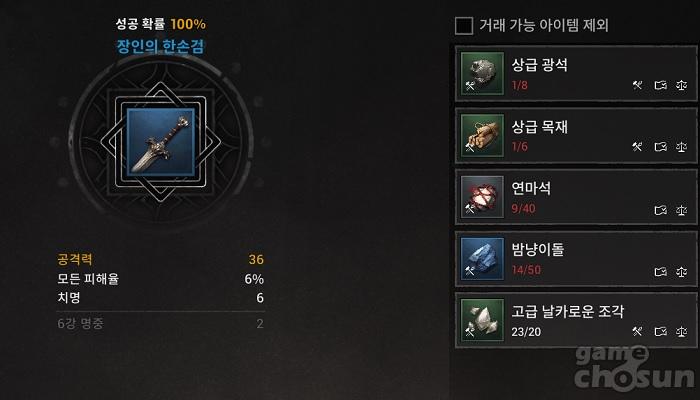The width and height of the screenshot is (700, 400).
Task: Click the 장인의 한손검 item name
Action: coord(160,46)
